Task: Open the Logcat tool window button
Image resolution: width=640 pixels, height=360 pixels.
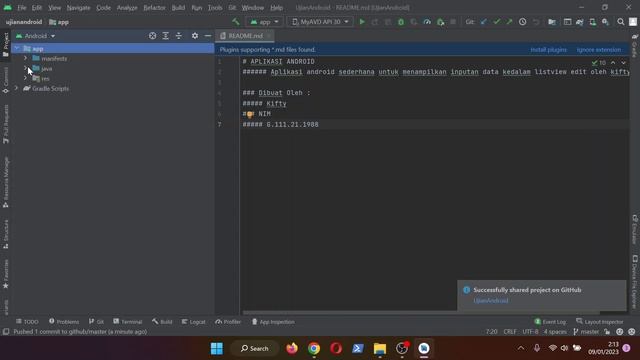Action: [193, 322]
